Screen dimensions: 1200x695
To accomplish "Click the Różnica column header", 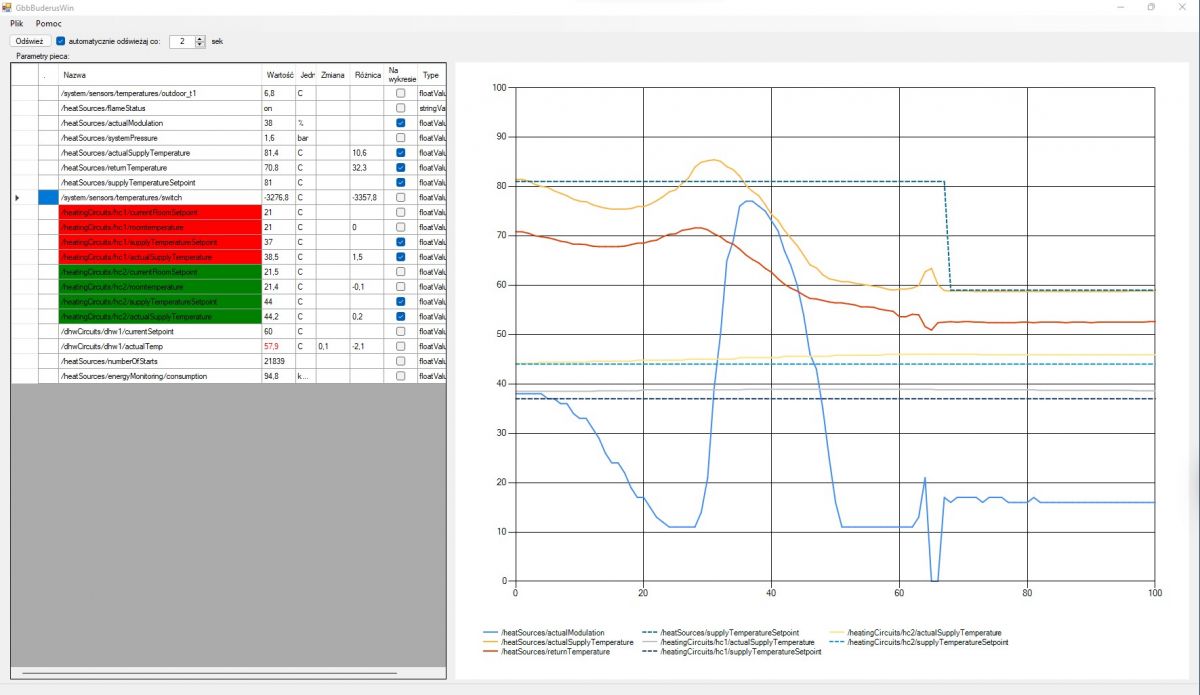I will tap(368, 75).
